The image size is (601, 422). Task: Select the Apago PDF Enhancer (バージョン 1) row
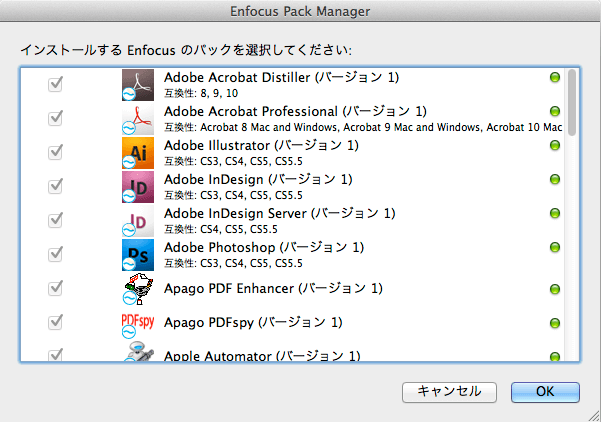292,289
